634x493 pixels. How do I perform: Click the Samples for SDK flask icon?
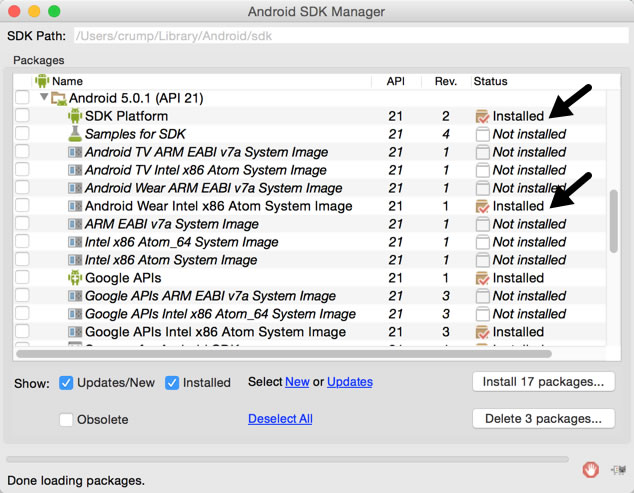click(x=75, y=134)
